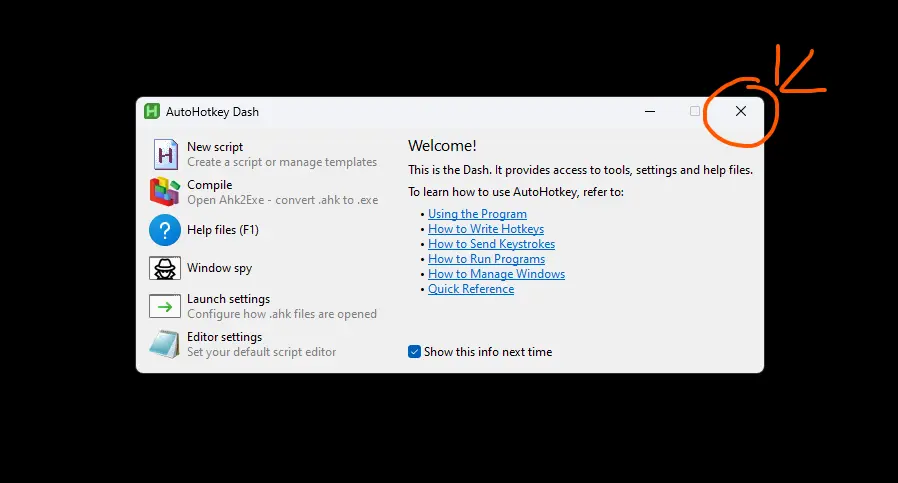Open How to Send Keystrokes link
Screen dimensions: 898x483
click(491, 244)
